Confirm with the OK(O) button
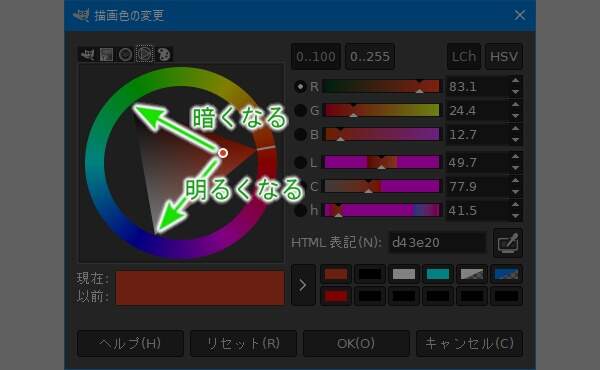The image size is (600, 370). pos(356,344)
